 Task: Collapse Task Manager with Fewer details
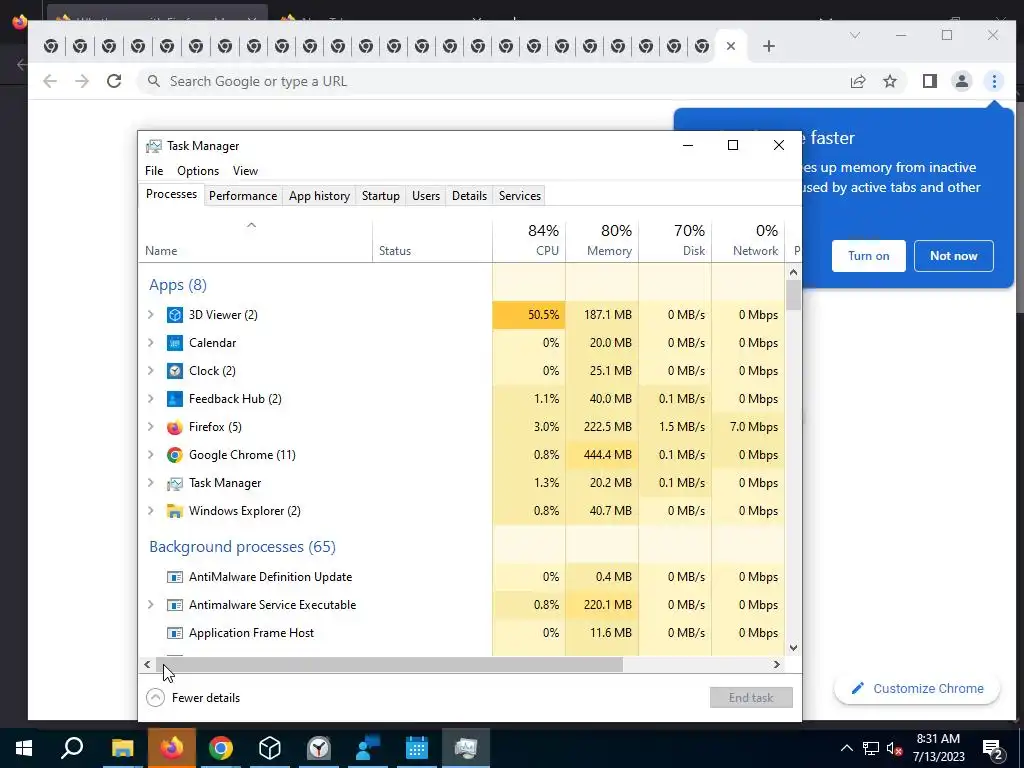[x=193, y=698]
